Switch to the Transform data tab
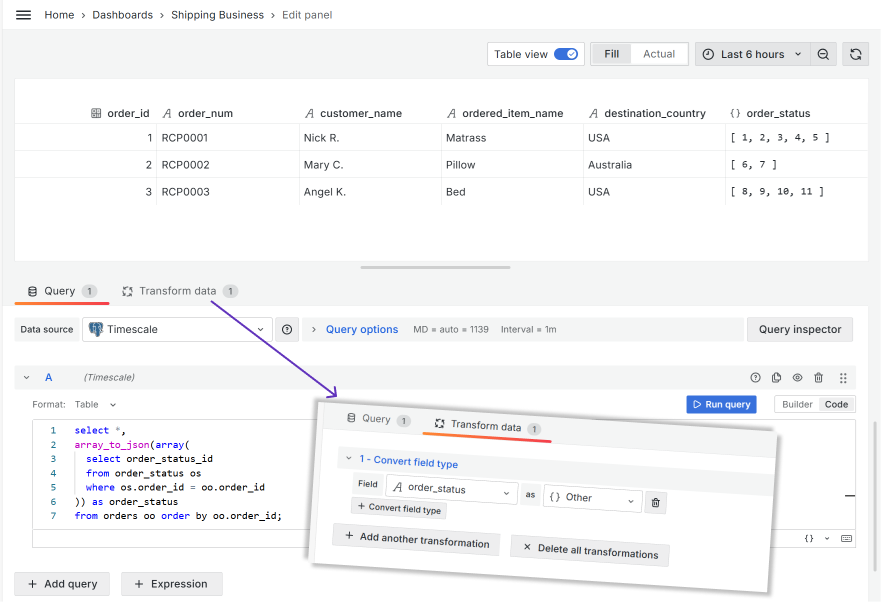 pos(179,291)
